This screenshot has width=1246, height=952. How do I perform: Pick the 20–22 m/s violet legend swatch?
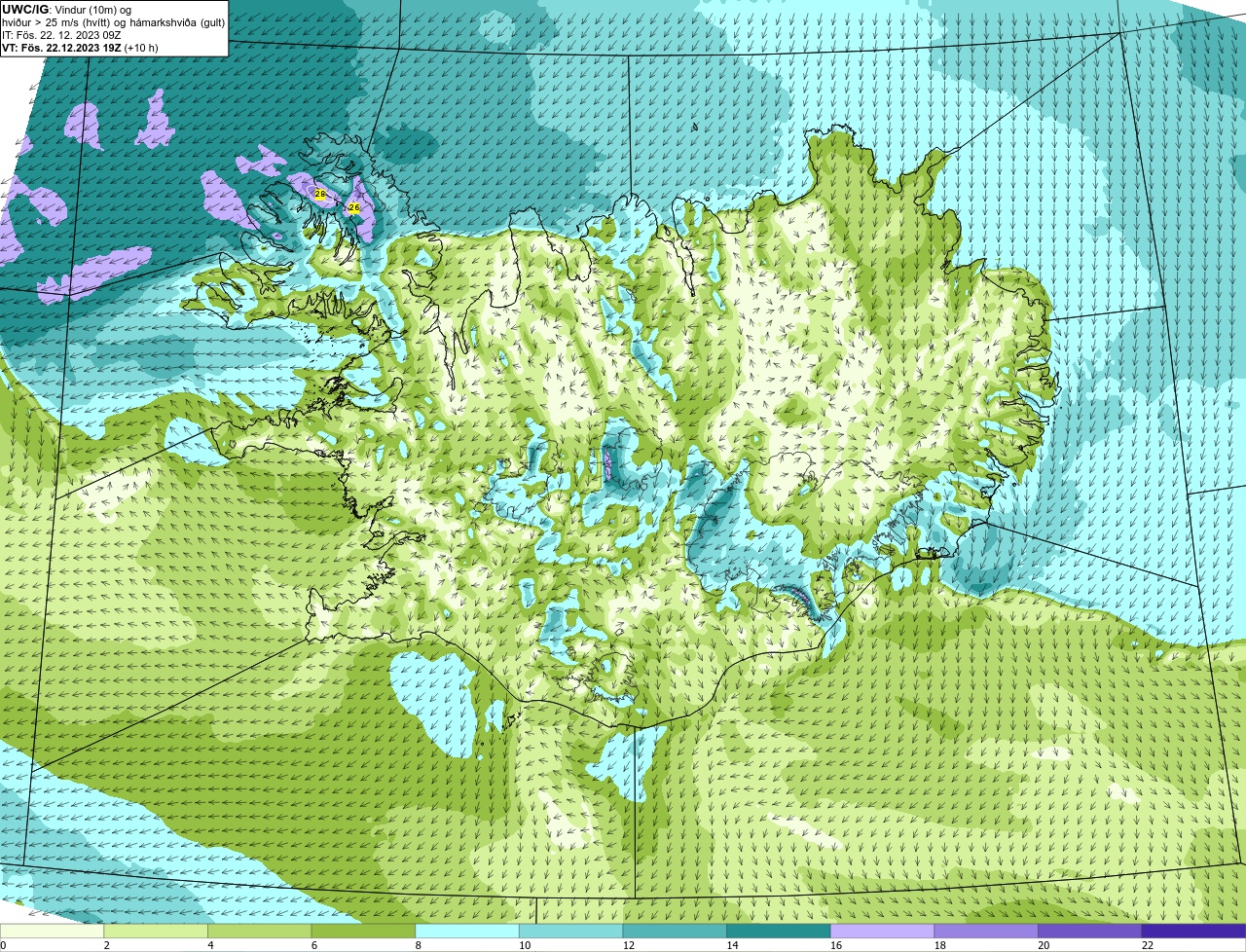click(x=1090, y=932)
